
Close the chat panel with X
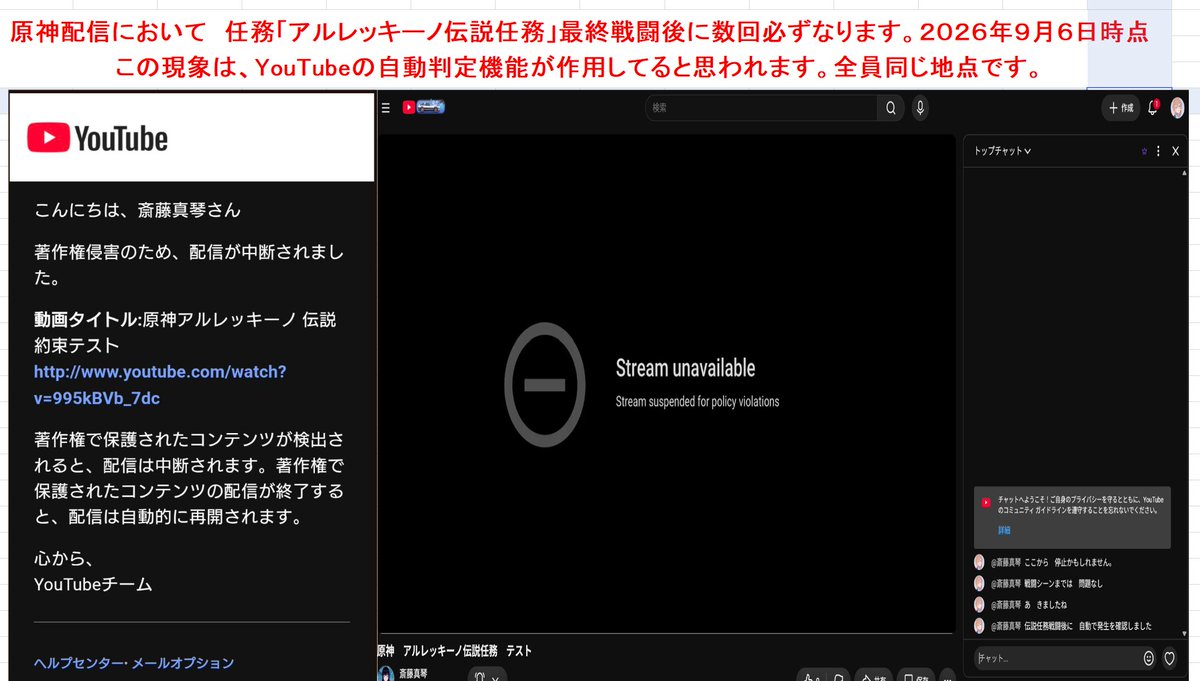coord(1175,151)
